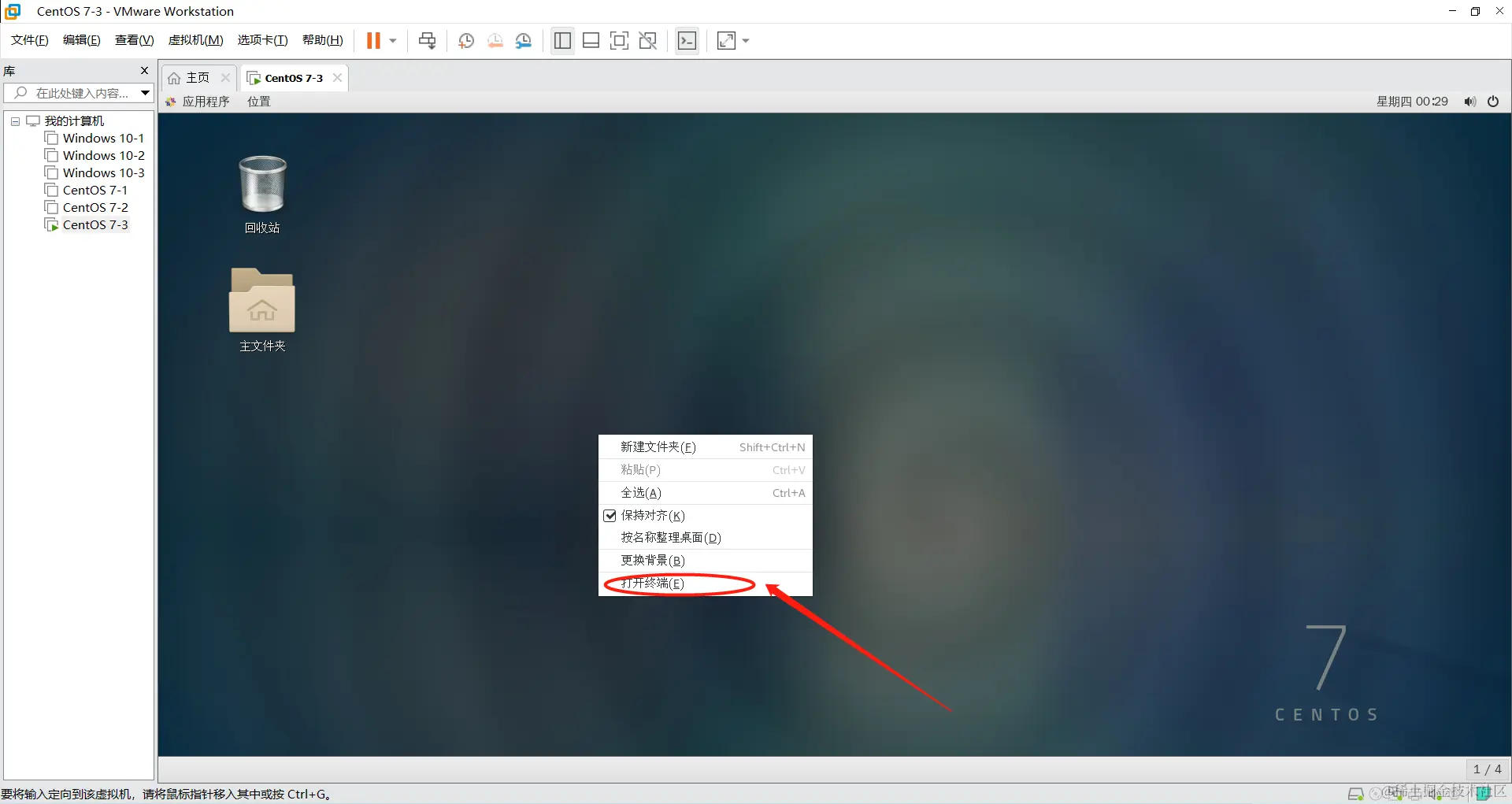Select the 主文件夹 home folder icon
This screenshot has width=1512, height=804.
(x=262, y=310)
